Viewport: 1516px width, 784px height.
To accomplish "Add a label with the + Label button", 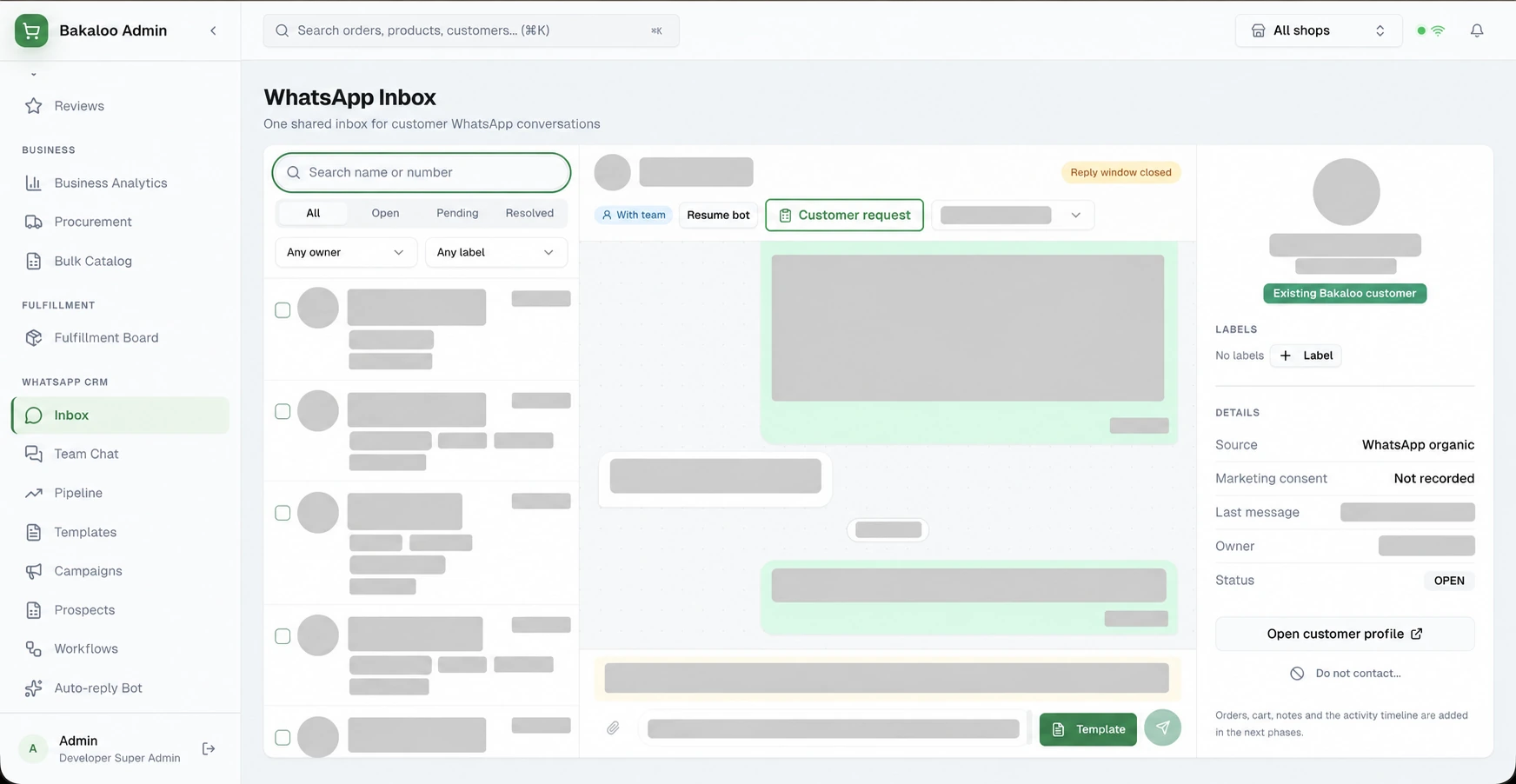I will click(1306, 355).
